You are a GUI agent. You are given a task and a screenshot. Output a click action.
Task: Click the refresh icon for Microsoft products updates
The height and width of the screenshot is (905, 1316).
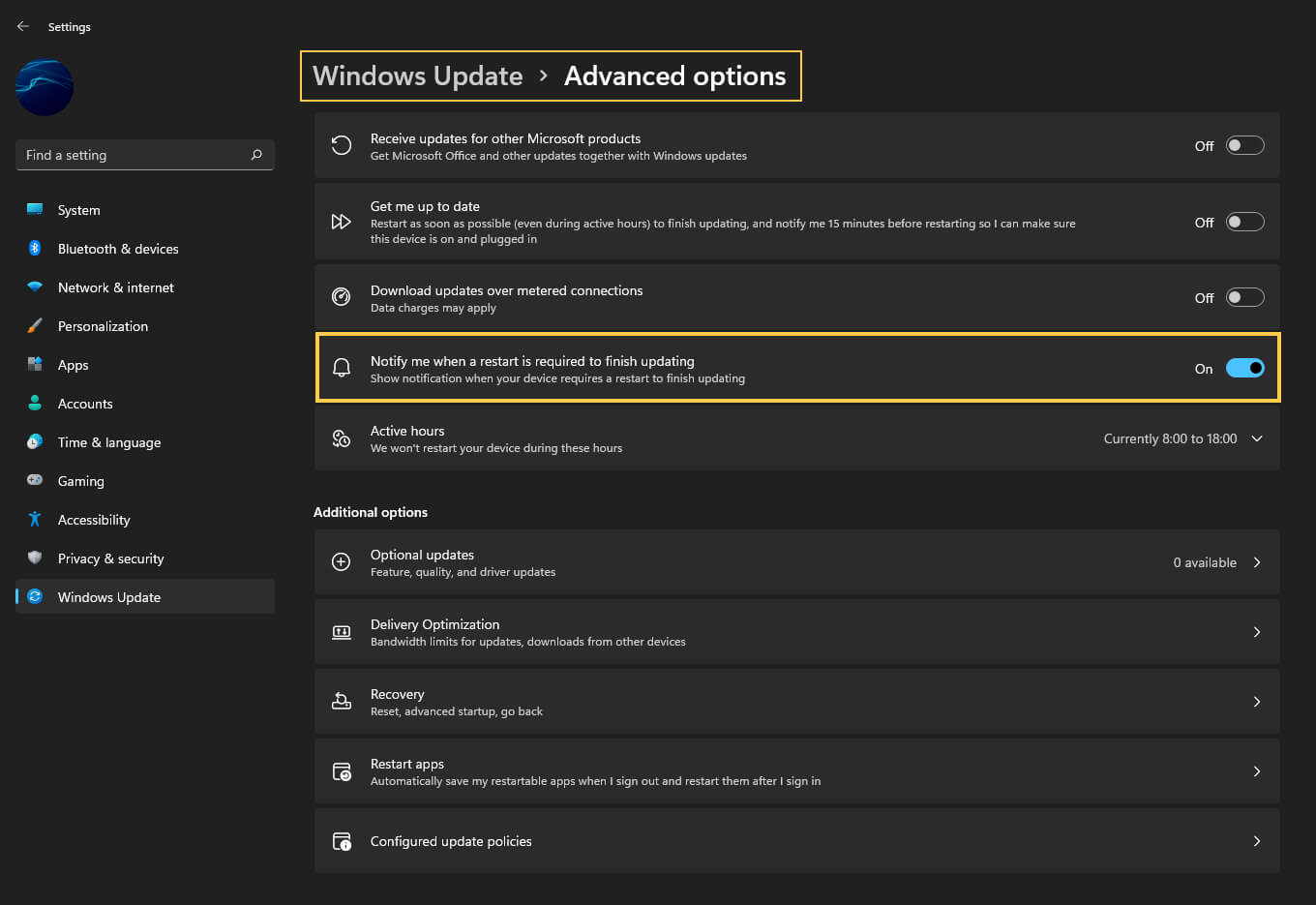342,145
